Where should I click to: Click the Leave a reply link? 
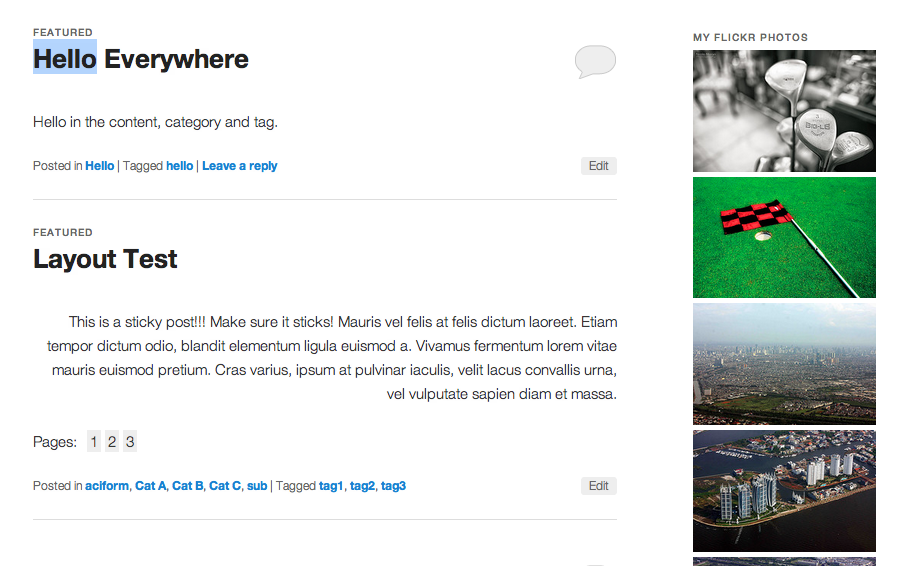240,166
